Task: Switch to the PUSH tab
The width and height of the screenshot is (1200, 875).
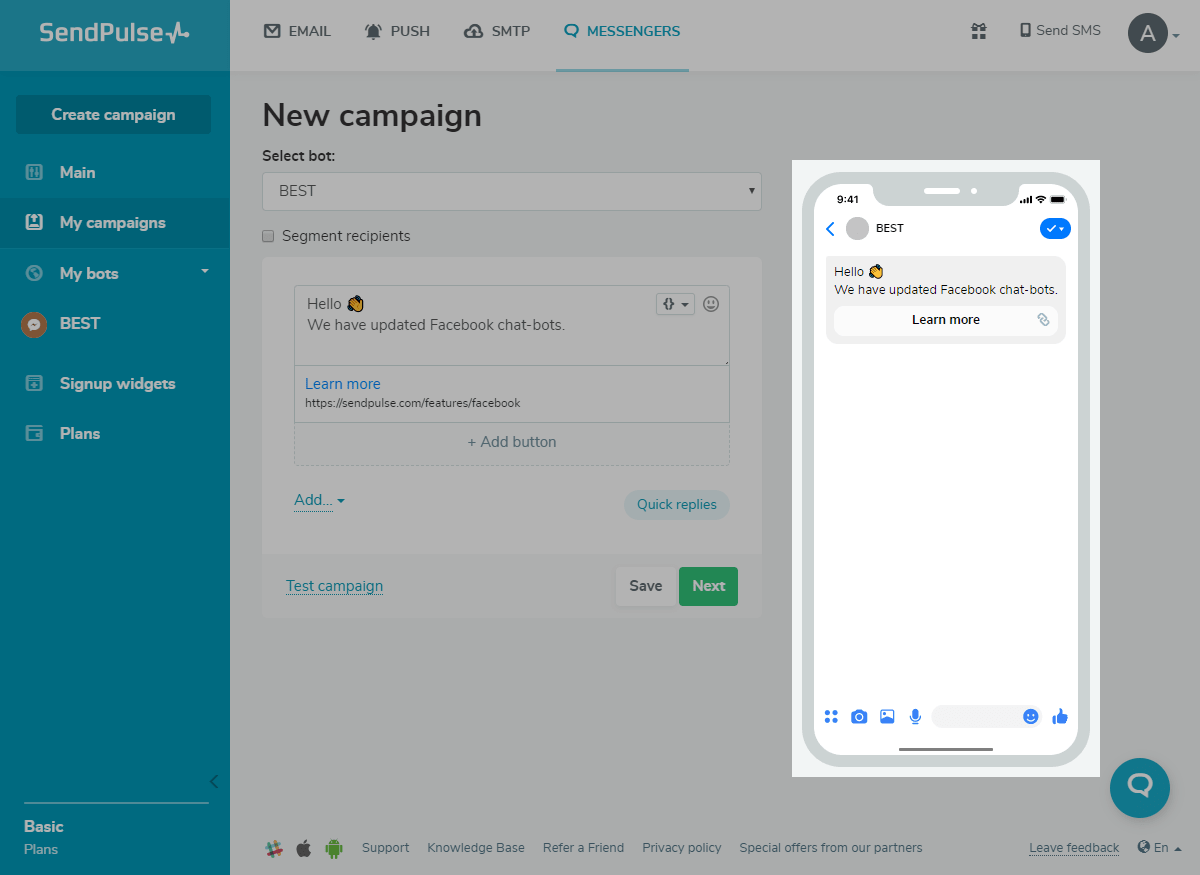Action: (x=397, y=31)
